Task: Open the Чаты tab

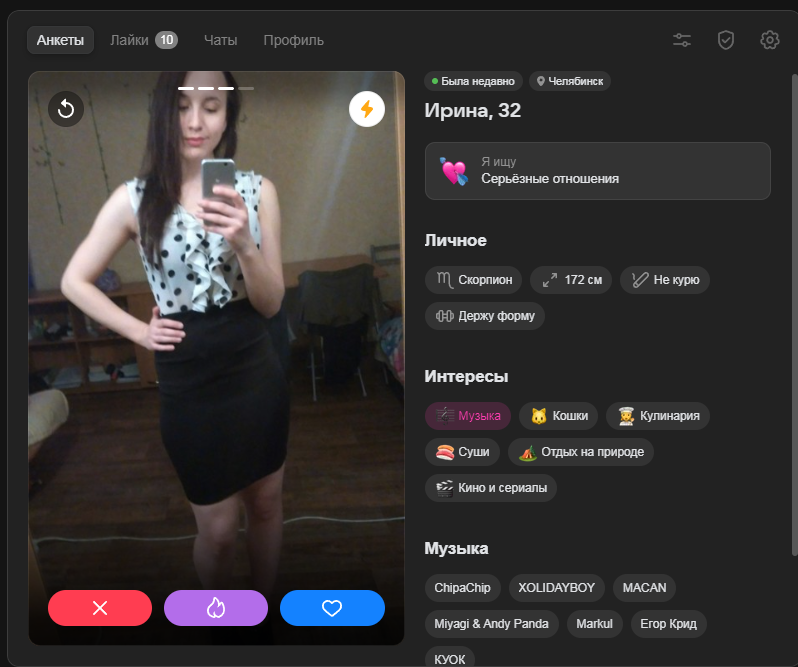Action: (220, 40)
